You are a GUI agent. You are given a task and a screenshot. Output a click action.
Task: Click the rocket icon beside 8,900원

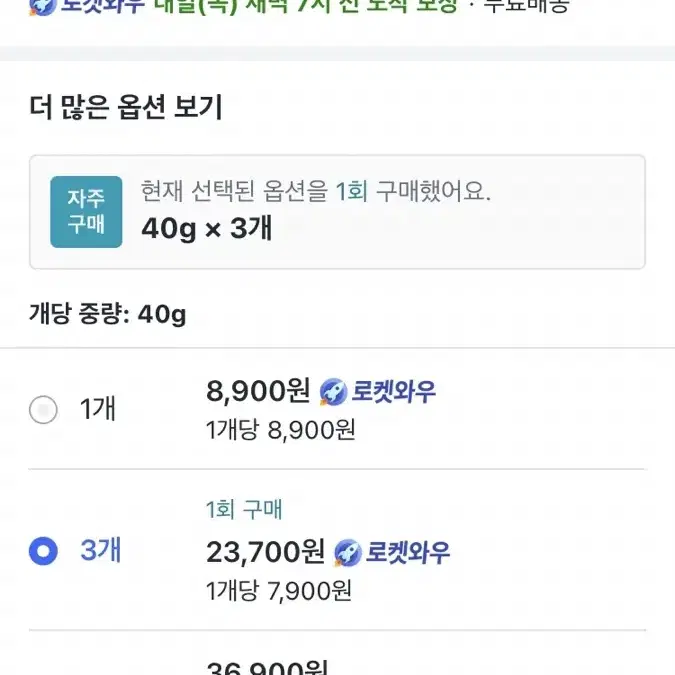pyautogui.click(x=333, y=392)
